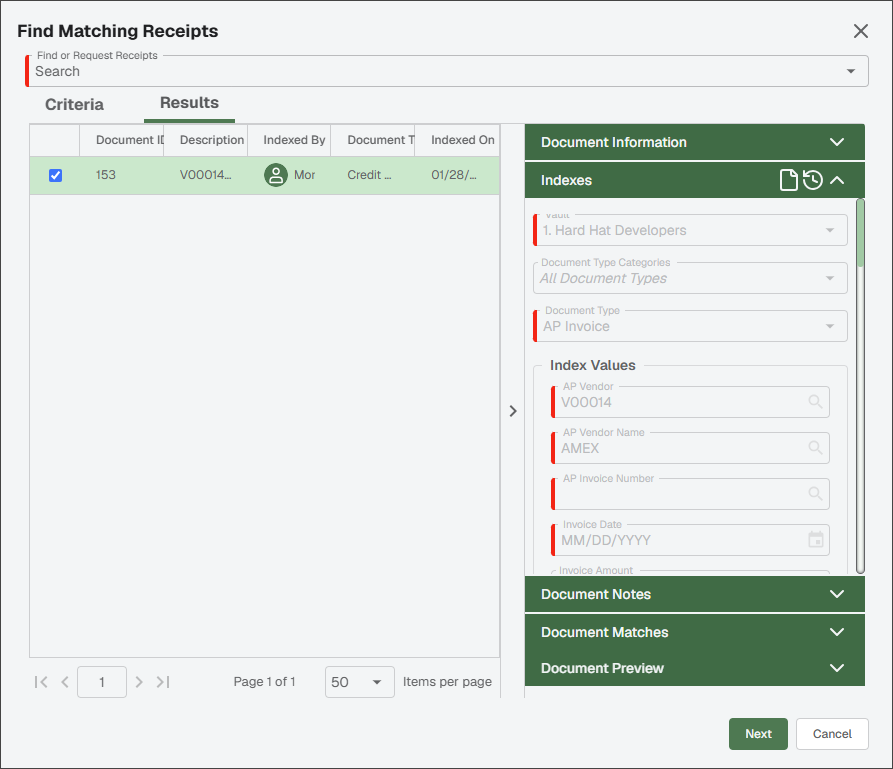Switch to the Results tab
The width and height of the screenshot is (893, 769).
(x=189, y=103)
